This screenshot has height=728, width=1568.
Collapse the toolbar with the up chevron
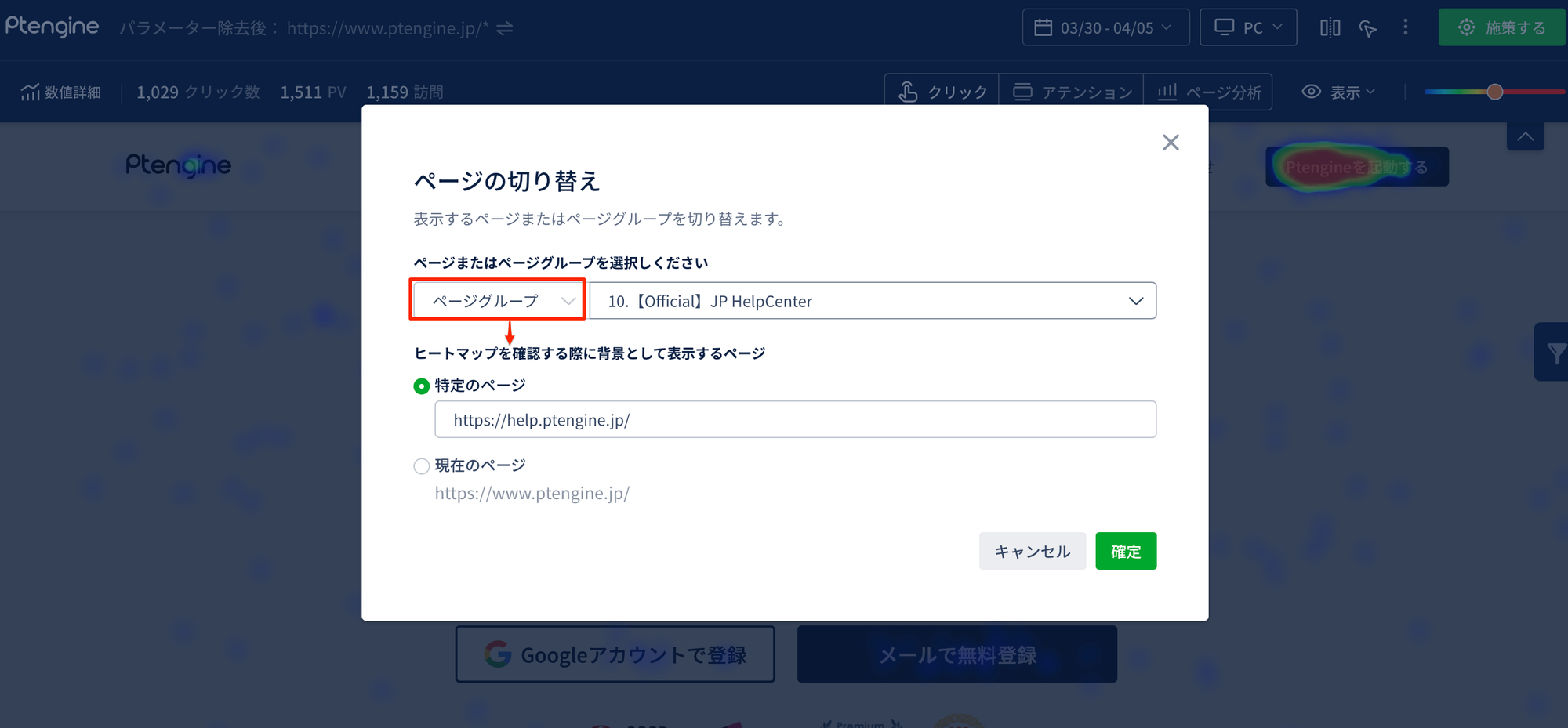[x=1525, y=136]
